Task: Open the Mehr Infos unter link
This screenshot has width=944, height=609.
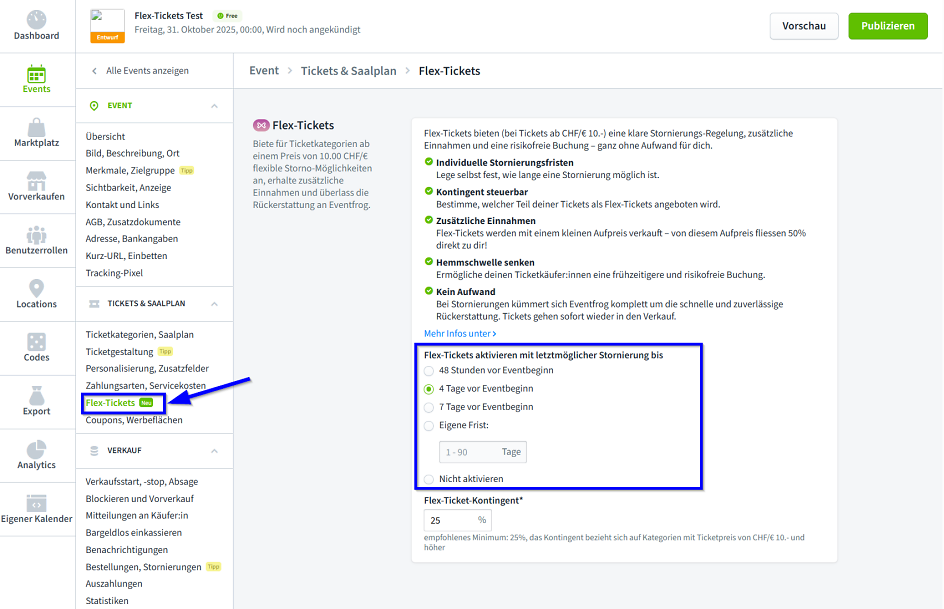Action: point(460,333)
